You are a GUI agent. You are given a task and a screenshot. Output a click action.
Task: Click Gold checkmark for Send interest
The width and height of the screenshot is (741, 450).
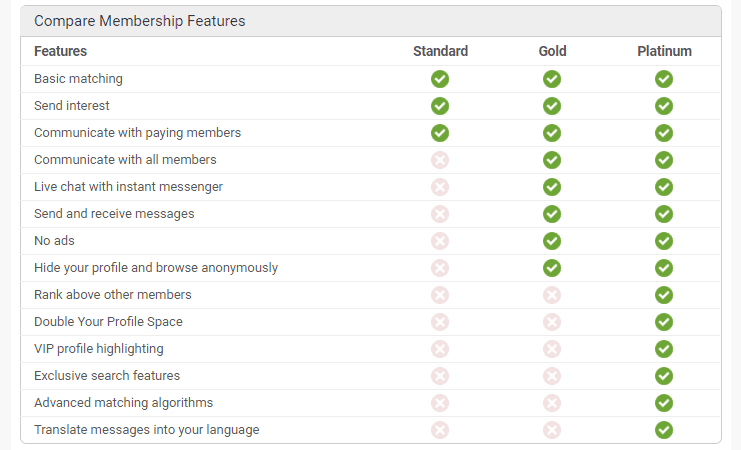pos(552,106)
